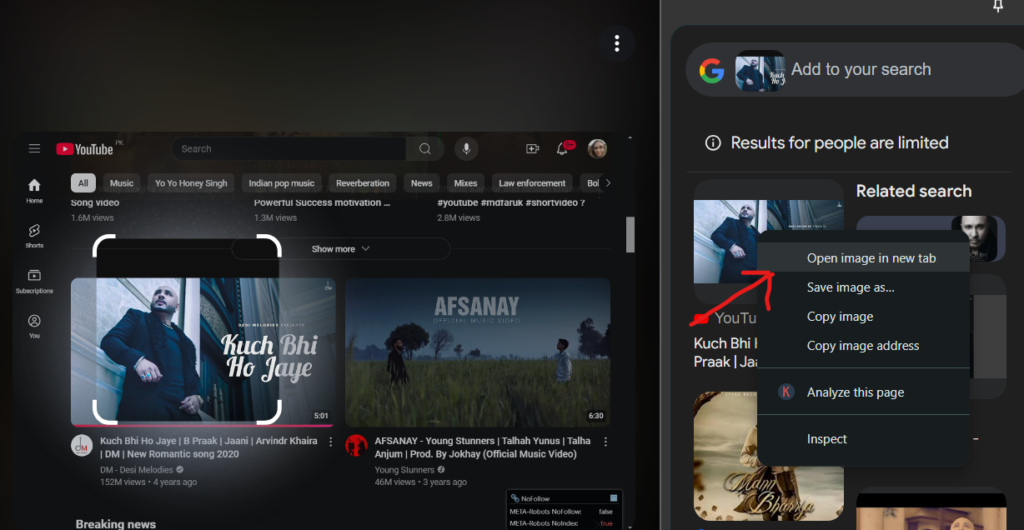Click the Results for people are limited text

[839, 143]
